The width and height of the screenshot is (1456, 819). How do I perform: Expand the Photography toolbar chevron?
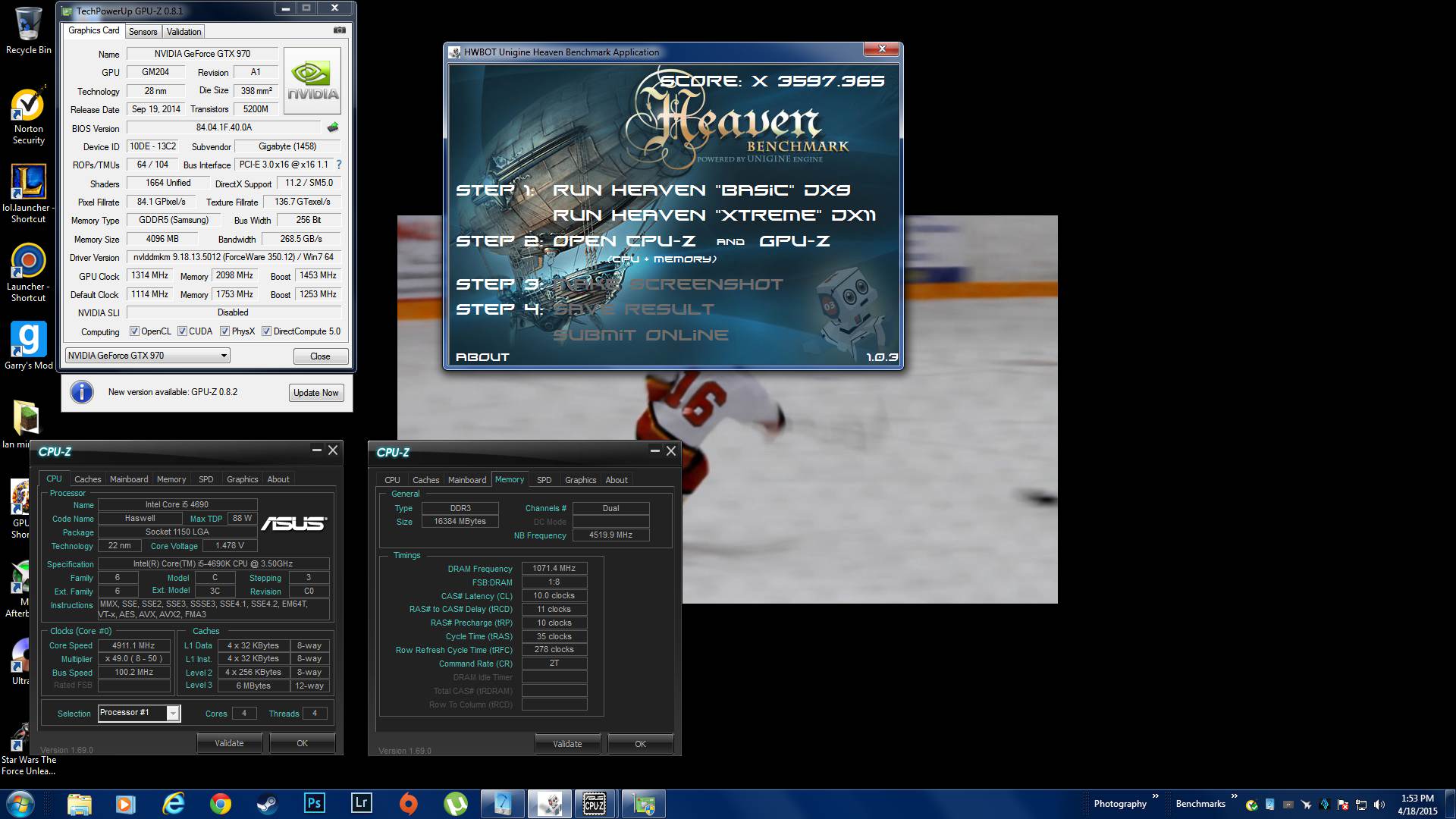(x=1156, y=796)
